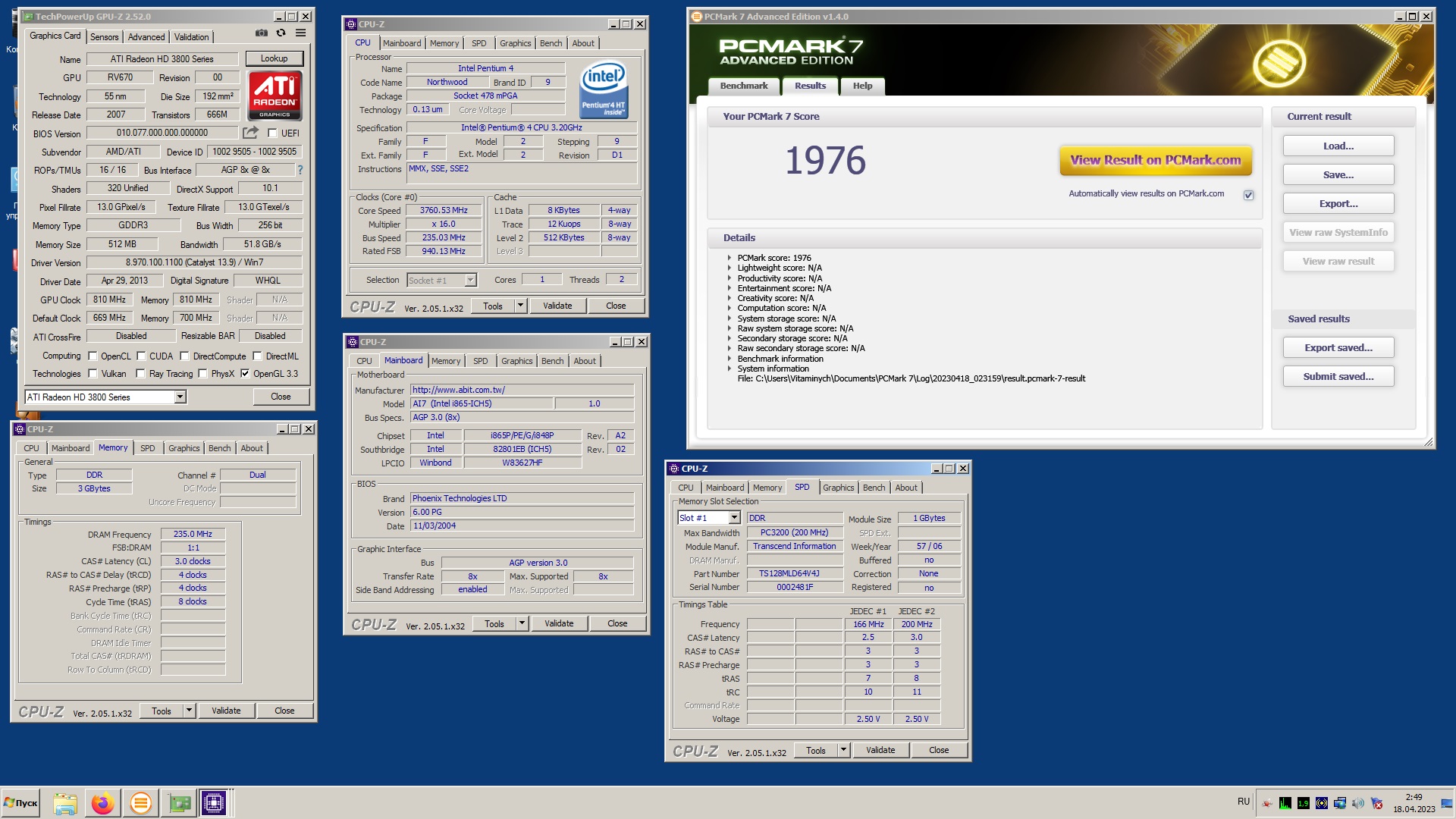Toggle the PhysX checkbox
The image size is (1456, 819).
(x=202, y=373)
